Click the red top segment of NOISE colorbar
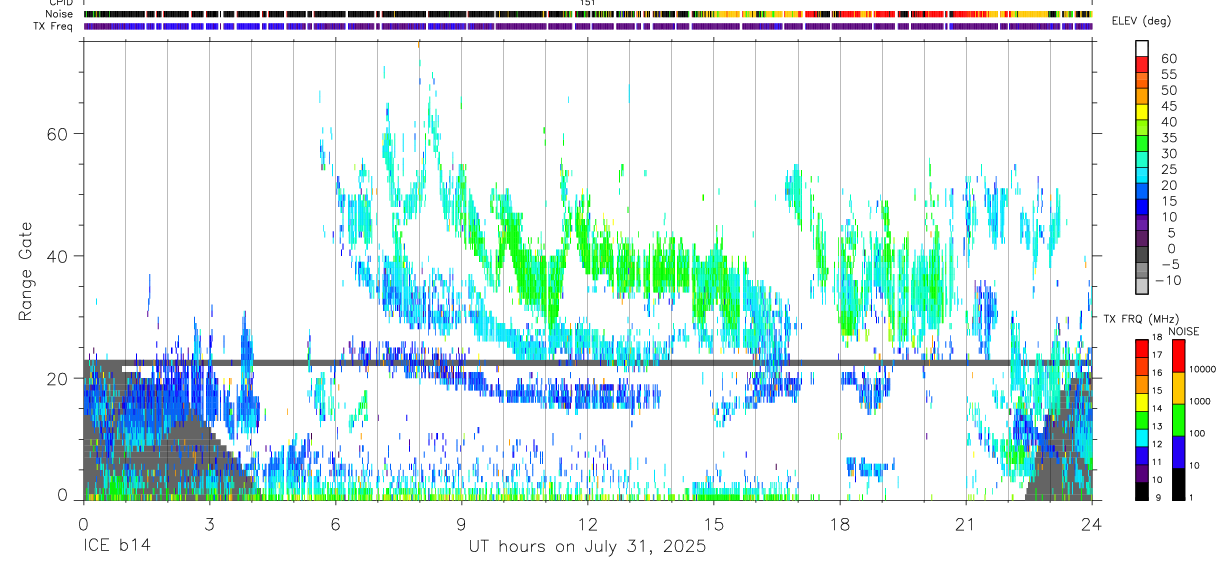1228x567 pixels. (1179, 356)
